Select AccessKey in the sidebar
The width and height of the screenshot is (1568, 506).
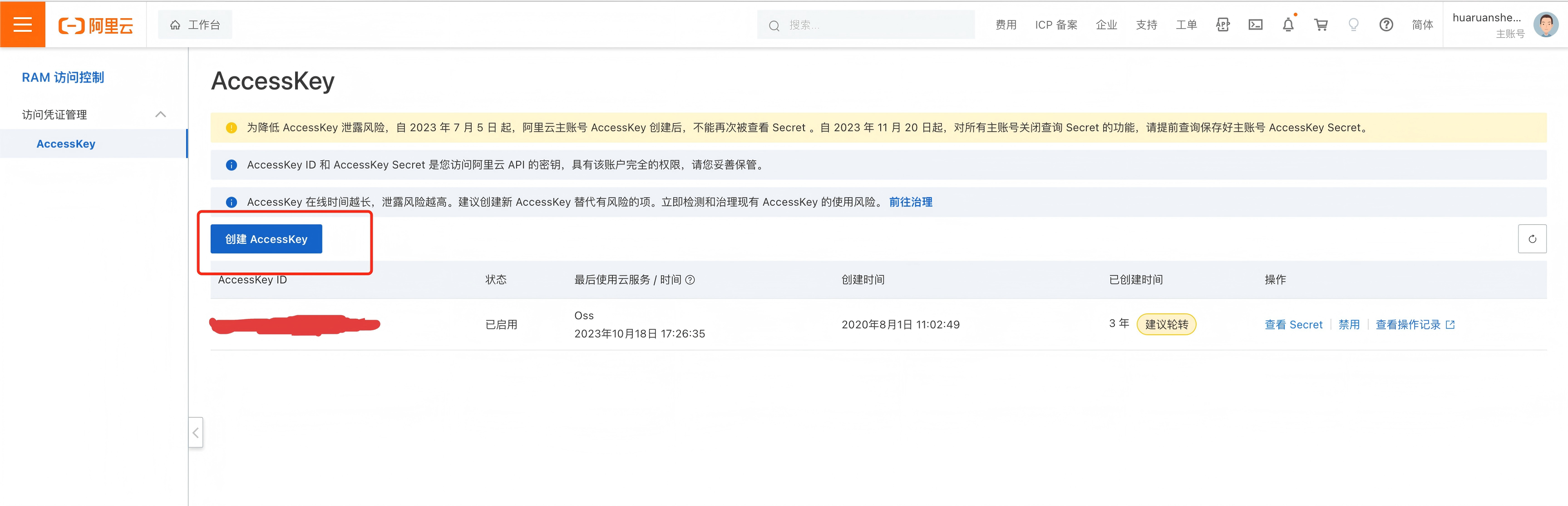[x=66, y=144]
